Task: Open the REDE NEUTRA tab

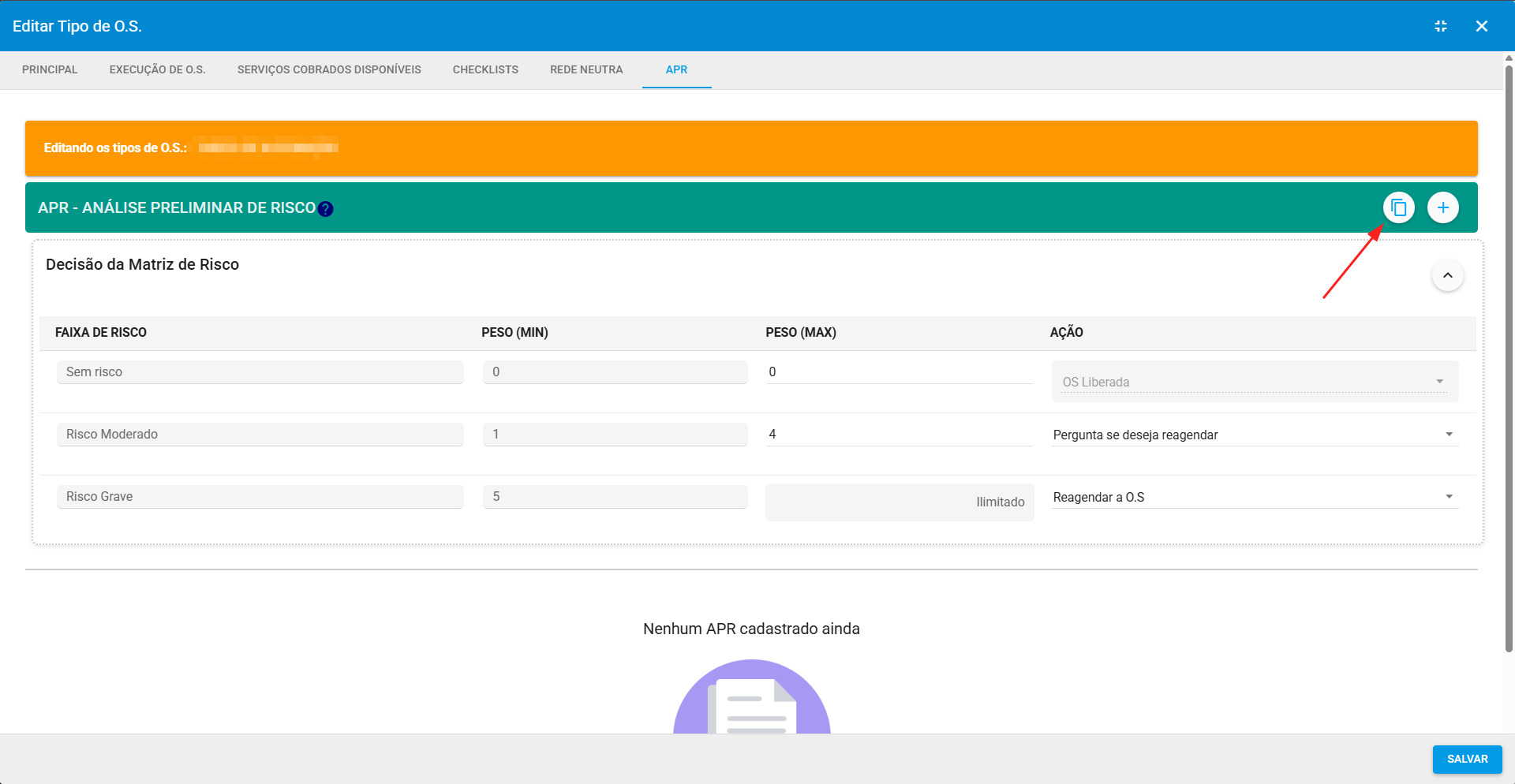Action: pyautogui.click(x=586, y=69)
